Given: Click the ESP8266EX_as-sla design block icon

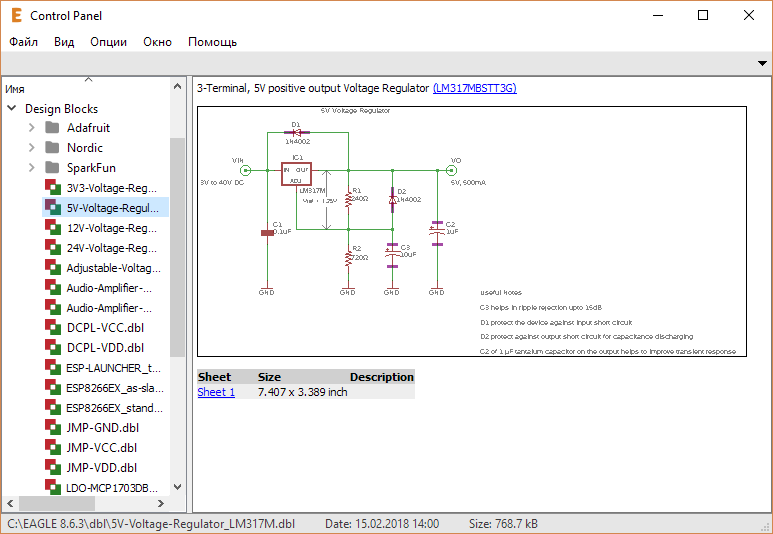Looking at the screenshot, I should 53,388.
